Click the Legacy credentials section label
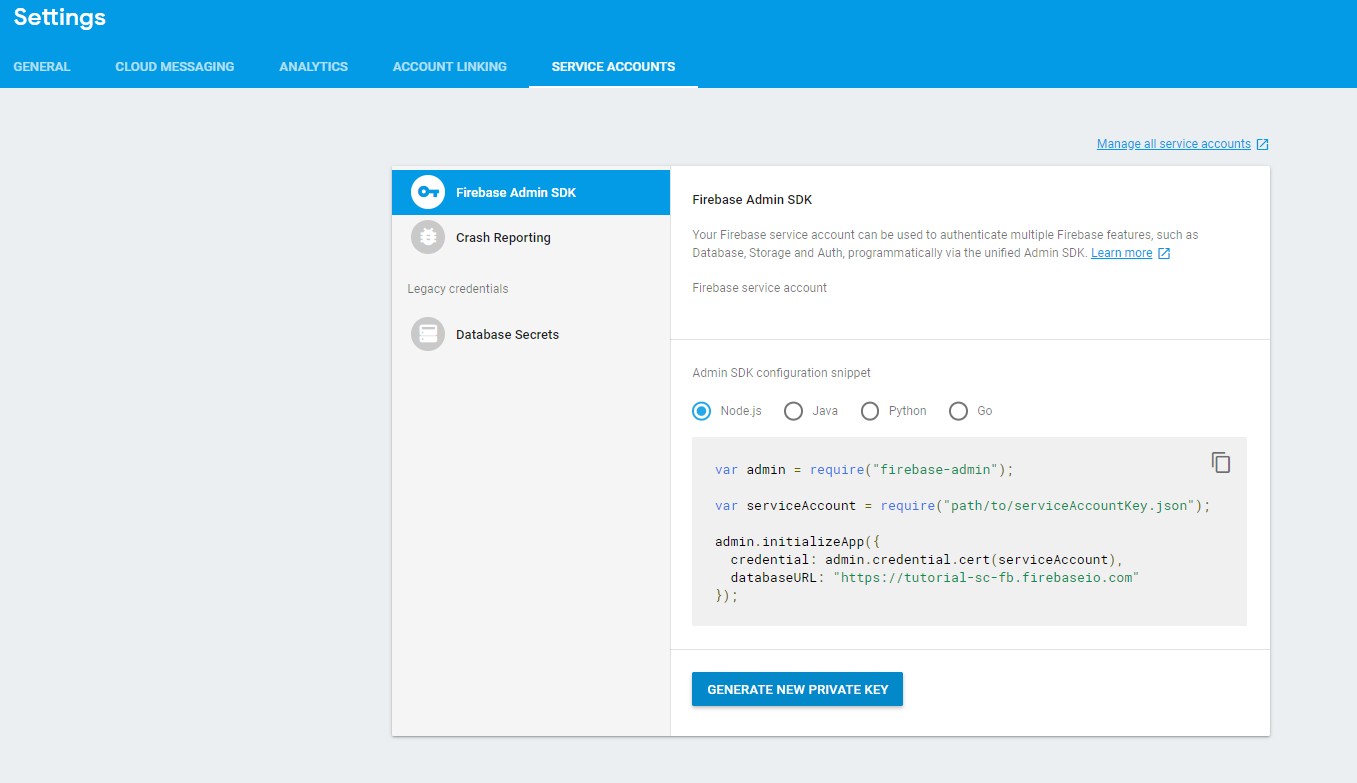Screen dimensions: 1357x783 coord(458,289)
